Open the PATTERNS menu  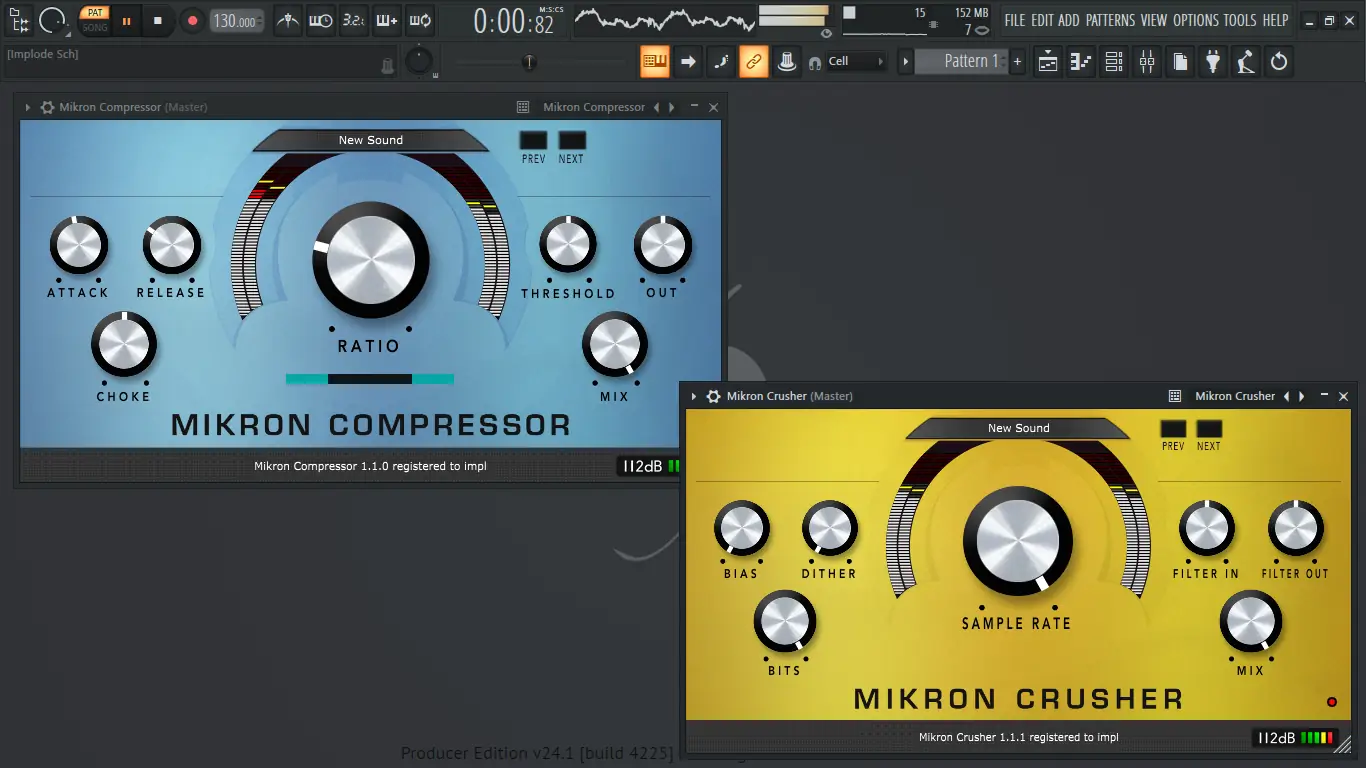1111,20
